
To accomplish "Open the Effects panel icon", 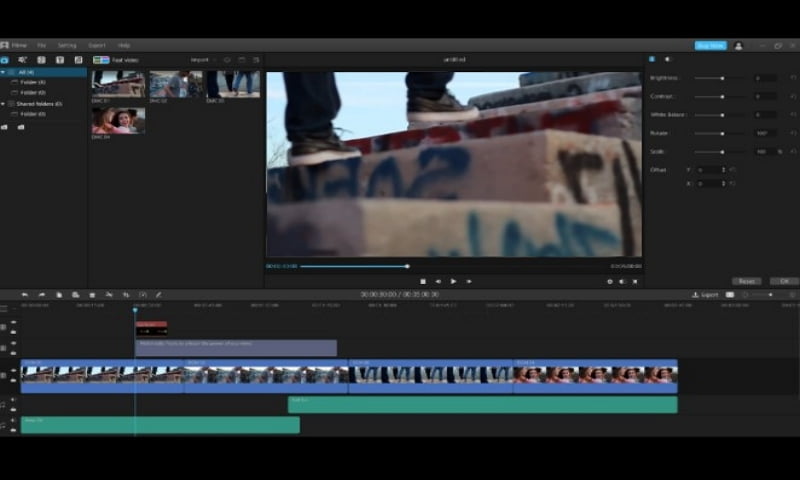I will 78,60.
